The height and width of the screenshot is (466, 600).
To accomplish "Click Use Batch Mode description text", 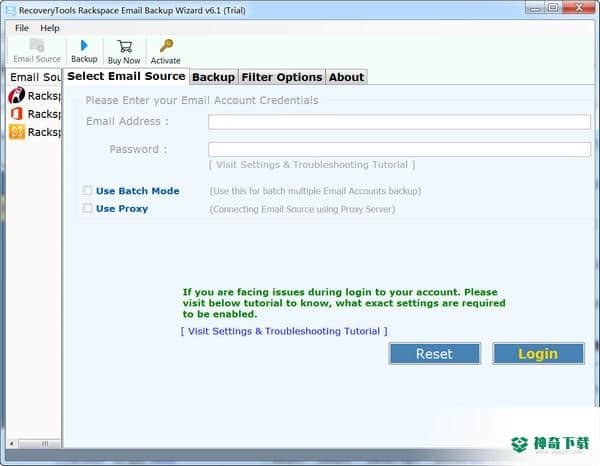I will pyautogui.click(x=315, y=191).
